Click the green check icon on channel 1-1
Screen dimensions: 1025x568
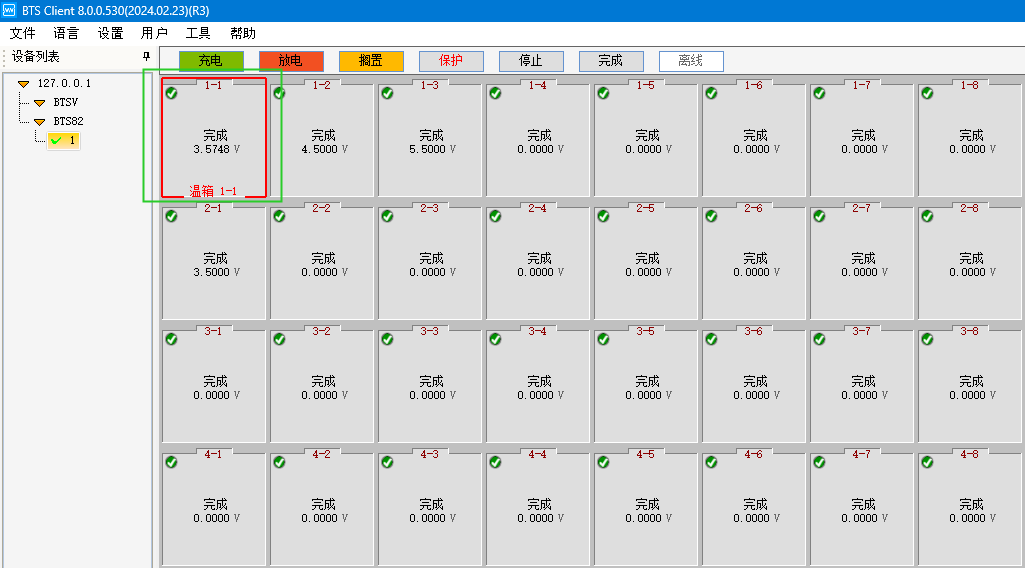pos(171,93)
